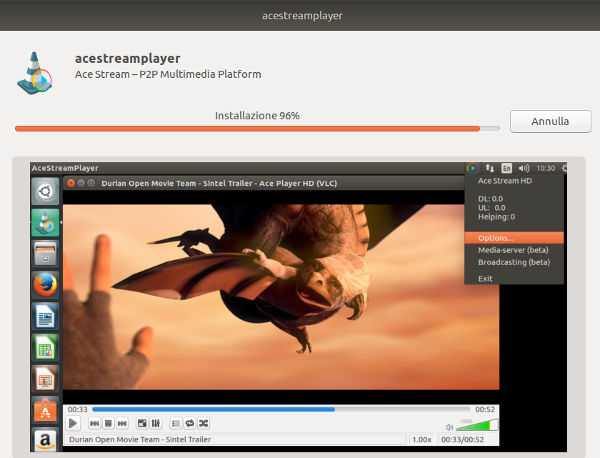Viewport: 600px width, 458px height.
Task: Toggle the playlist icon in player toolbar
Action: coord(176,423)
